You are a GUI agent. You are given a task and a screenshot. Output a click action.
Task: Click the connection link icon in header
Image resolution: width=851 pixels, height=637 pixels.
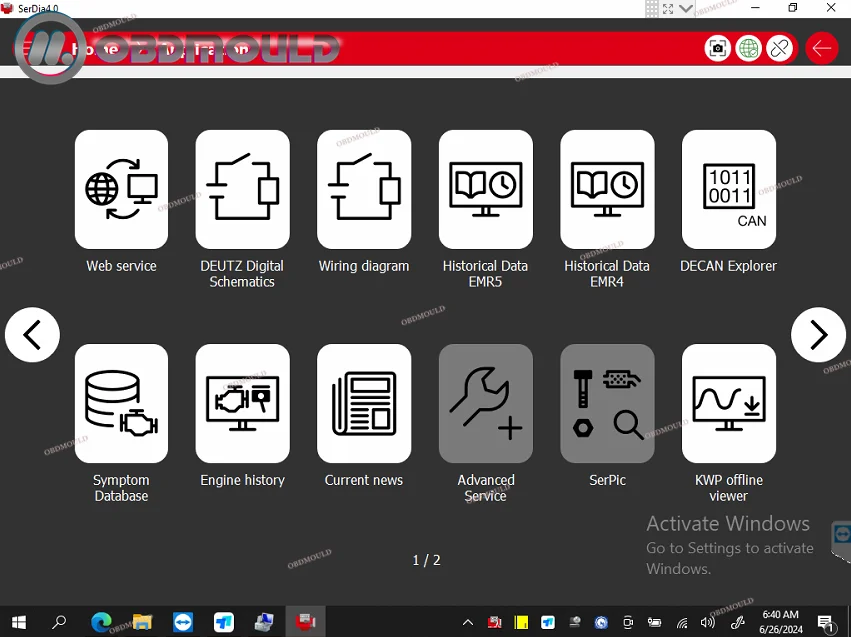780,48
